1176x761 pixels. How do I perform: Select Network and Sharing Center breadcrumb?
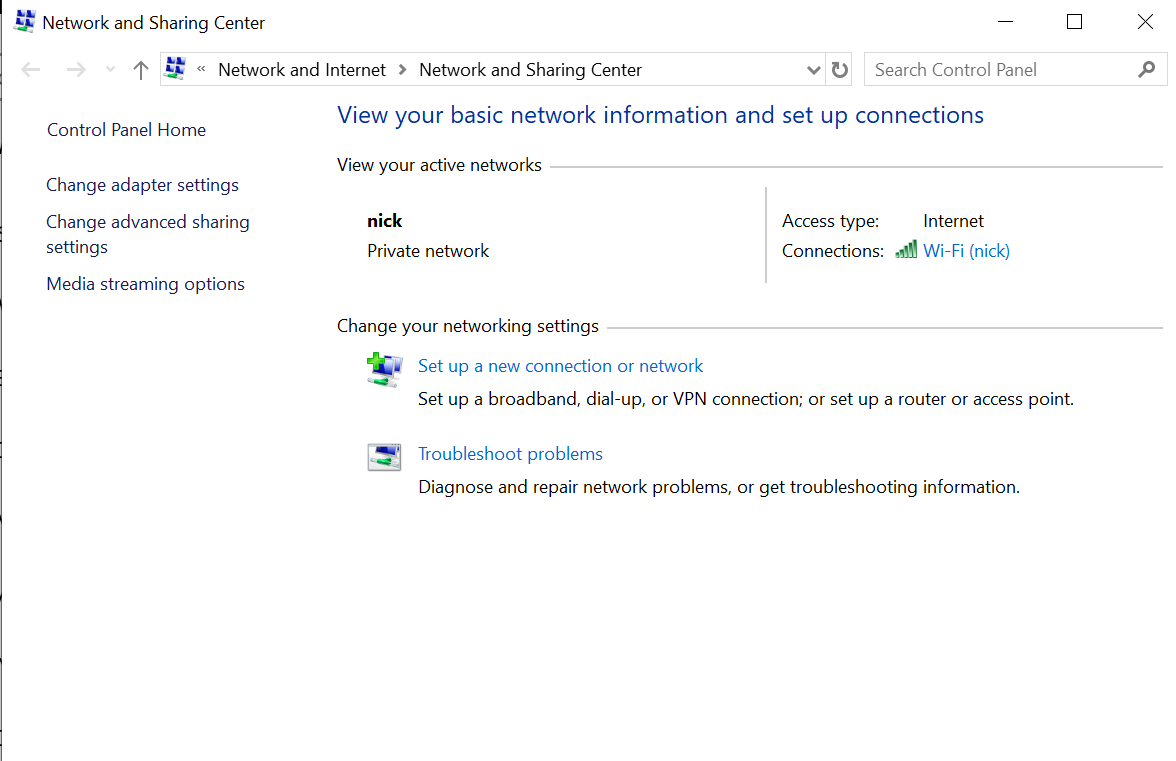pyautogui.click(x=530, y=70)
